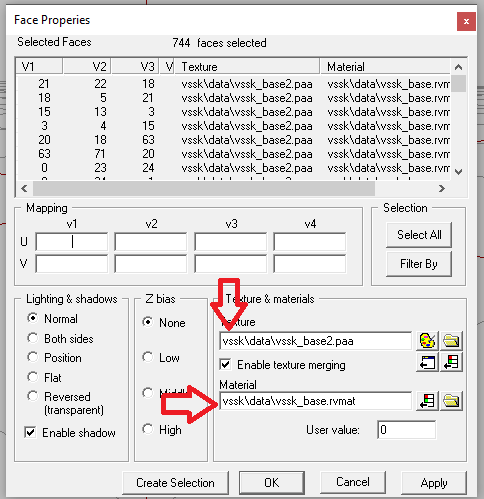The image size is (484, 499).
Task: Click the Material path input field
Action: (x=316, y=401)
